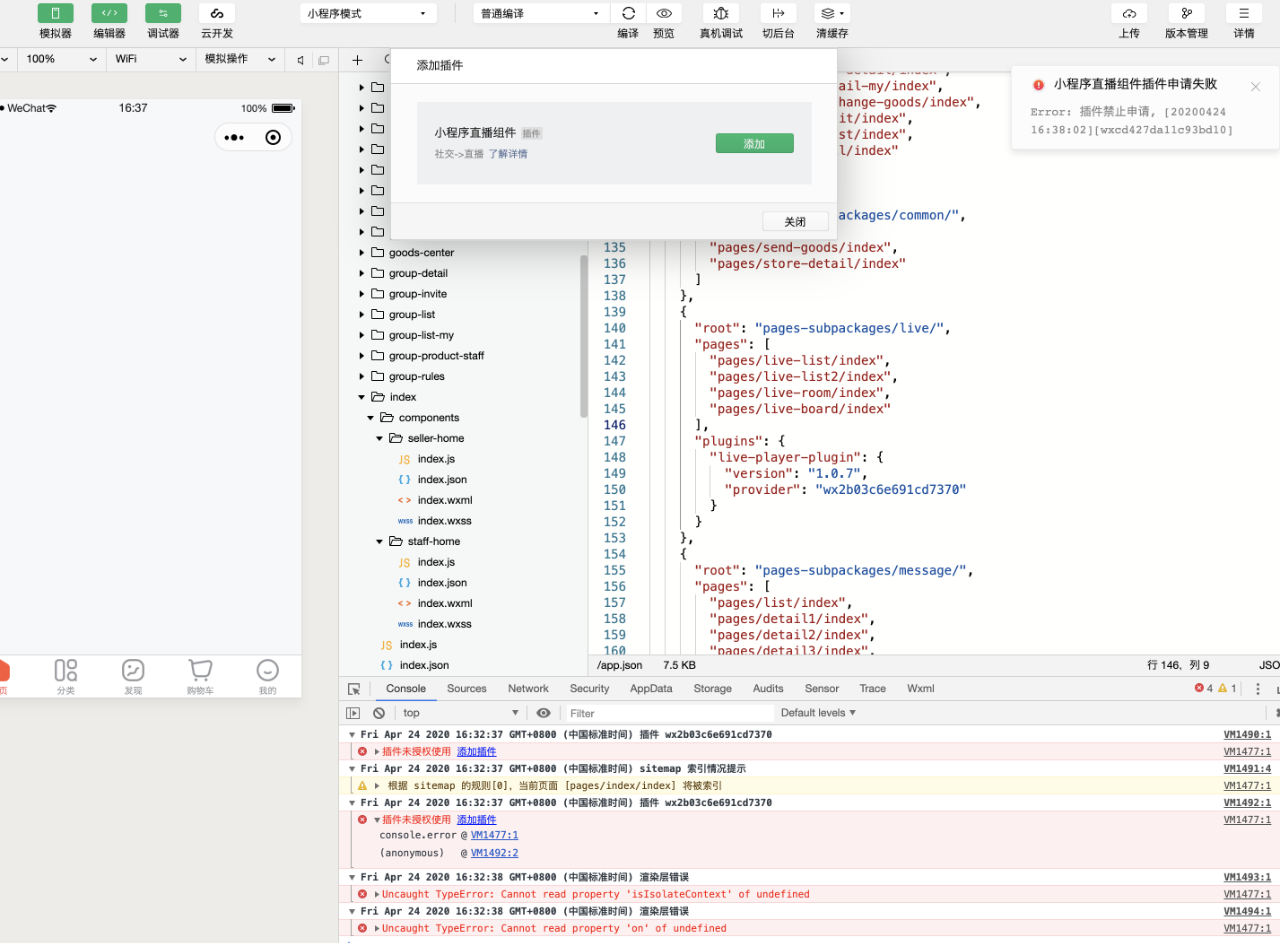Open the VM1492:2 source link

point(495,853)
